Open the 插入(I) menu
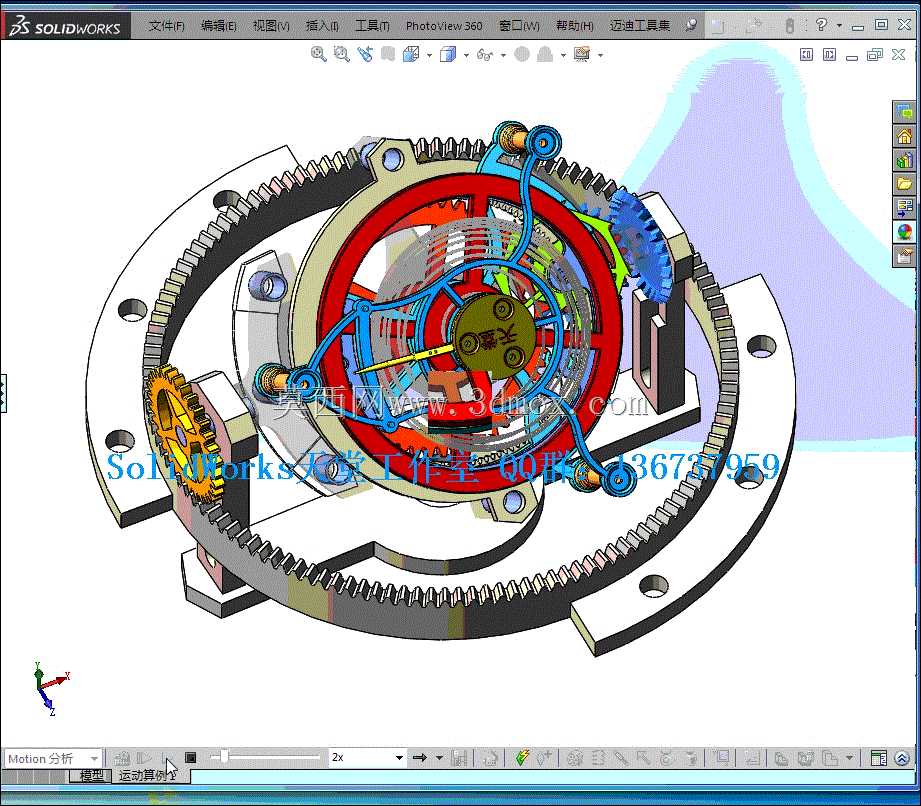The height and width of the screenshot is (806, 921). pos(322,26)
